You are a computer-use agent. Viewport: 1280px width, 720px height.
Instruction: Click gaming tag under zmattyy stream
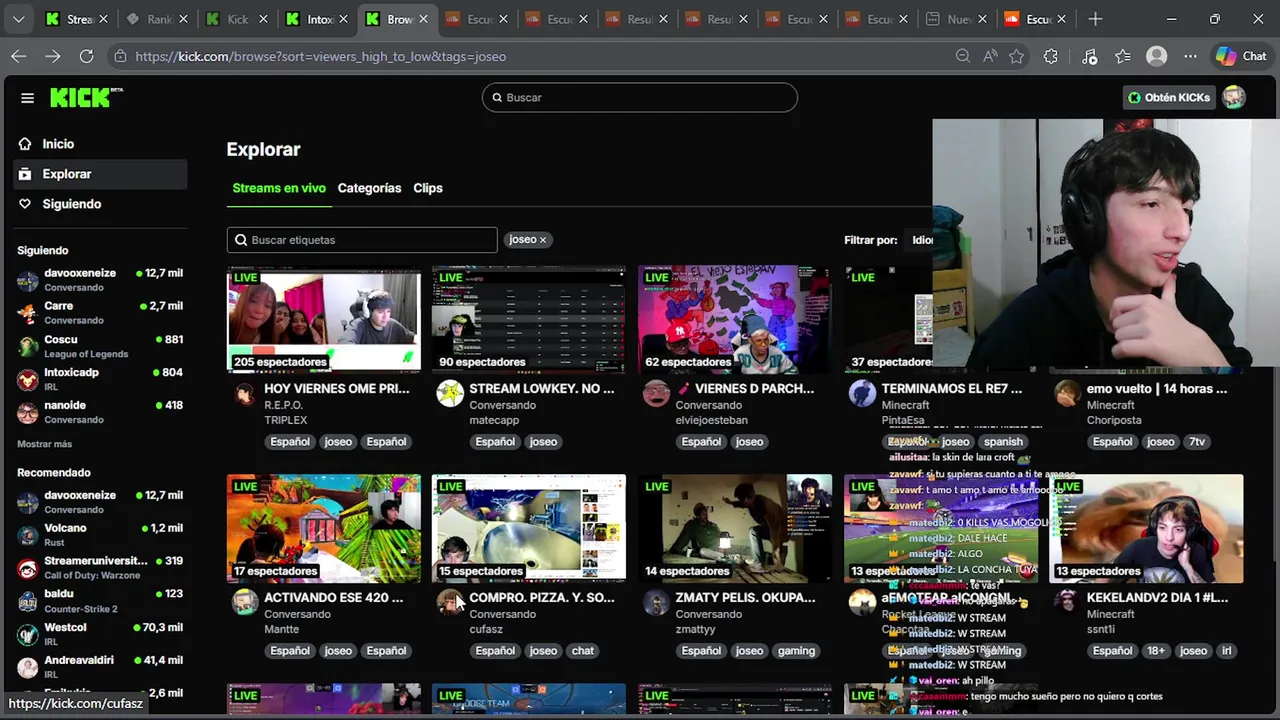click(x=796, y=650)
